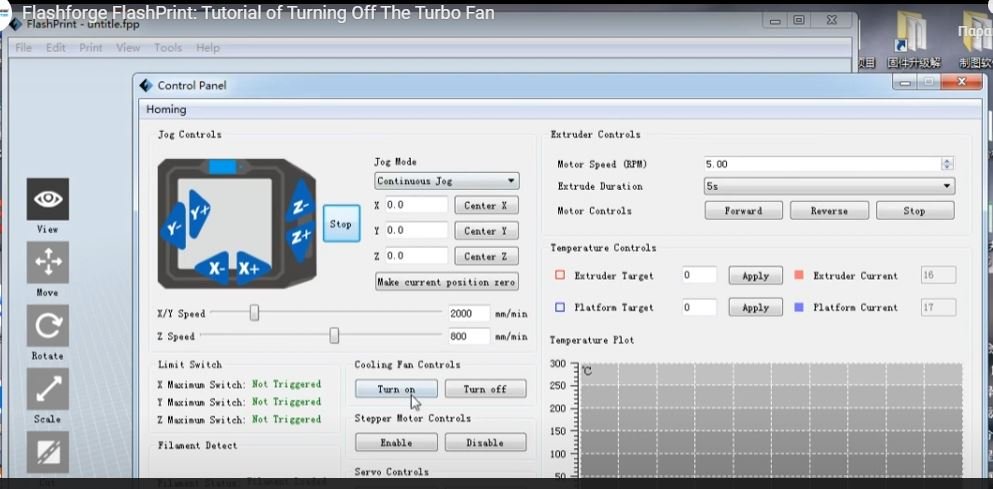Focus the Y position field
The width and height of the screenshot is (993, 489).
tap(416, 231)
